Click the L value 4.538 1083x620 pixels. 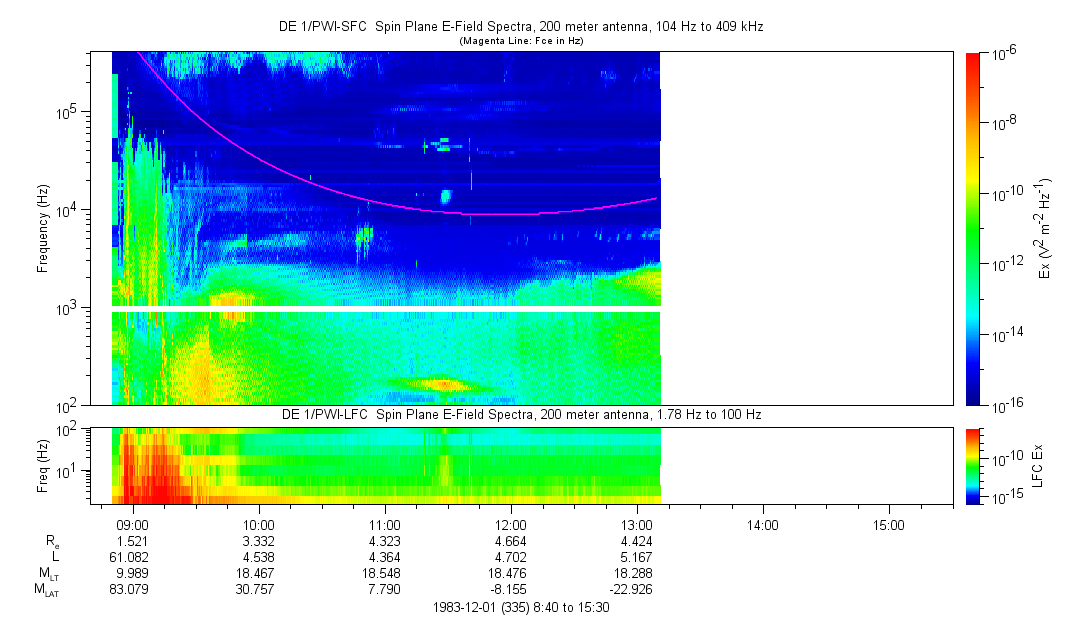[x=258, y=557]
